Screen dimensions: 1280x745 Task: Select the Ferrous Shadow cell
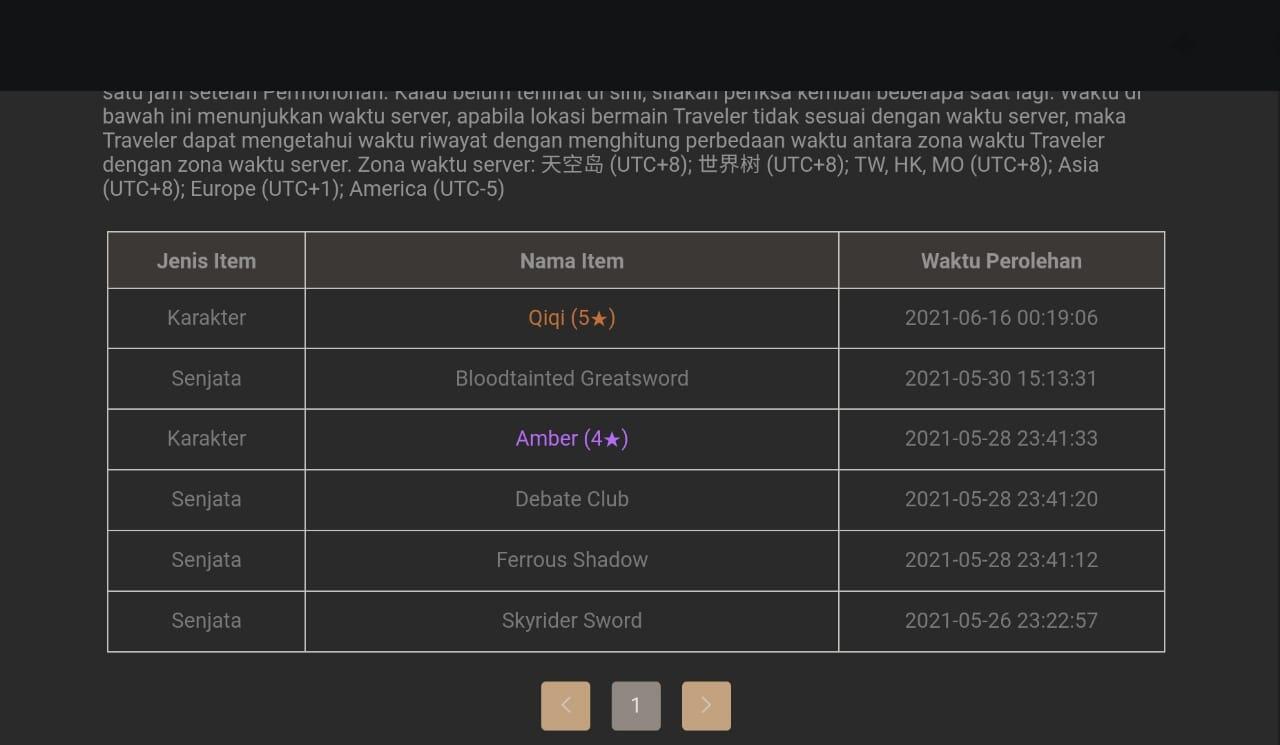tap(572, 560)
